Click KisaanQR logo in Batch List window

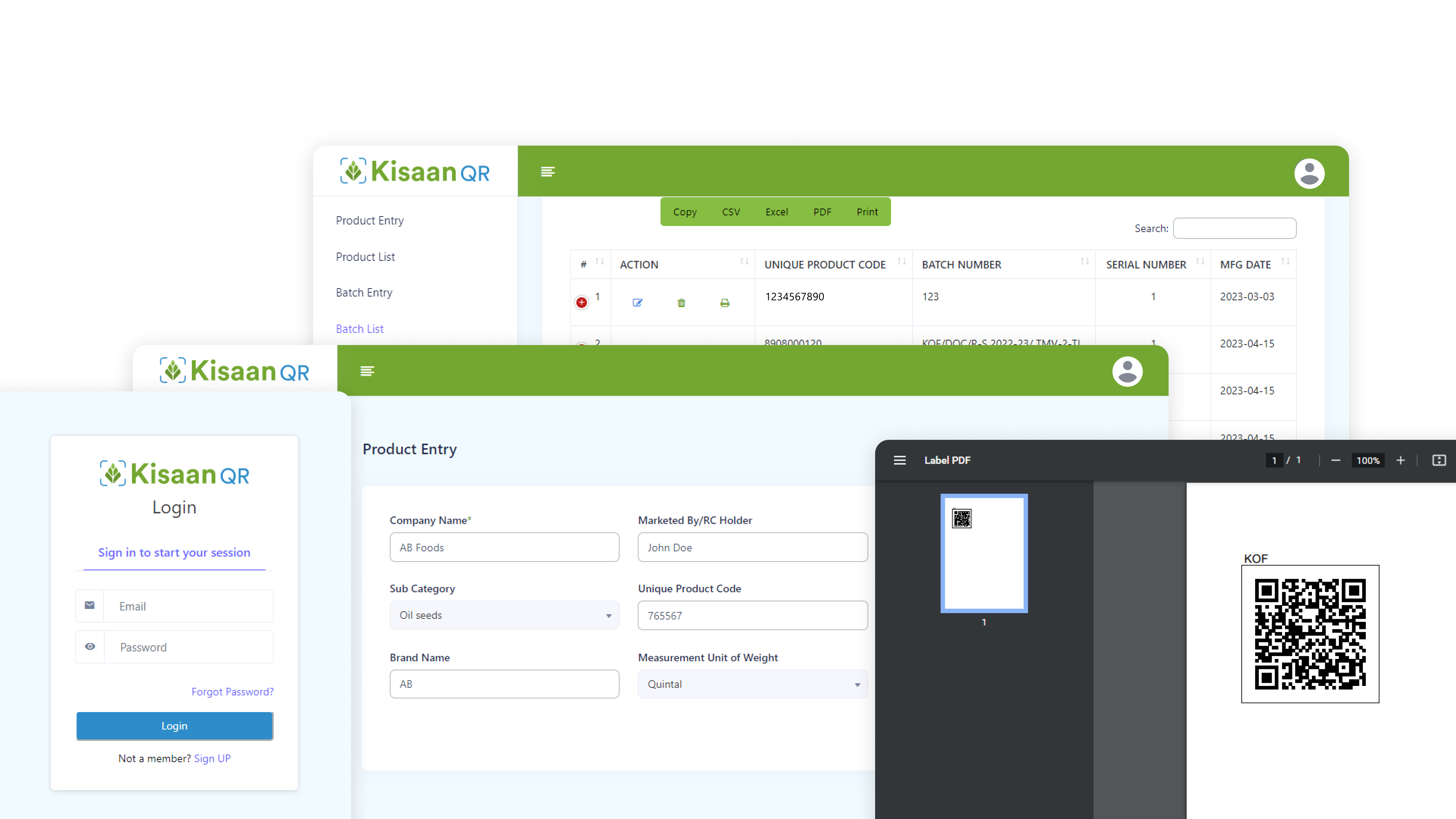click(x=414, y=171)
